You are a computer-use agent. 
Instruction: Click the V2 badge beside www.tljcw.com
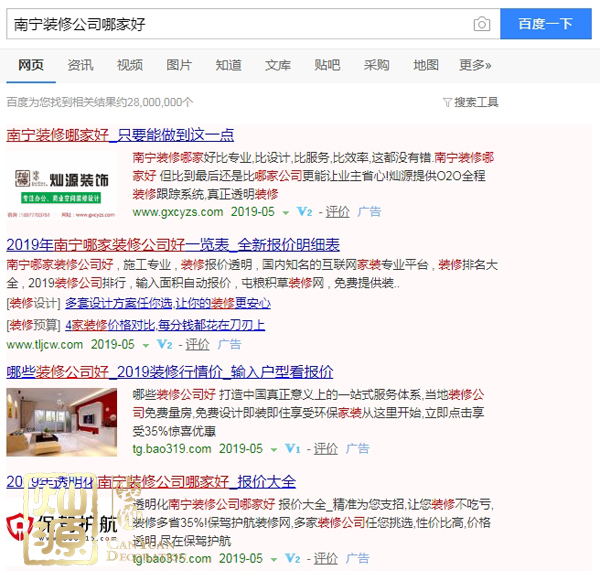pos(166,344)
